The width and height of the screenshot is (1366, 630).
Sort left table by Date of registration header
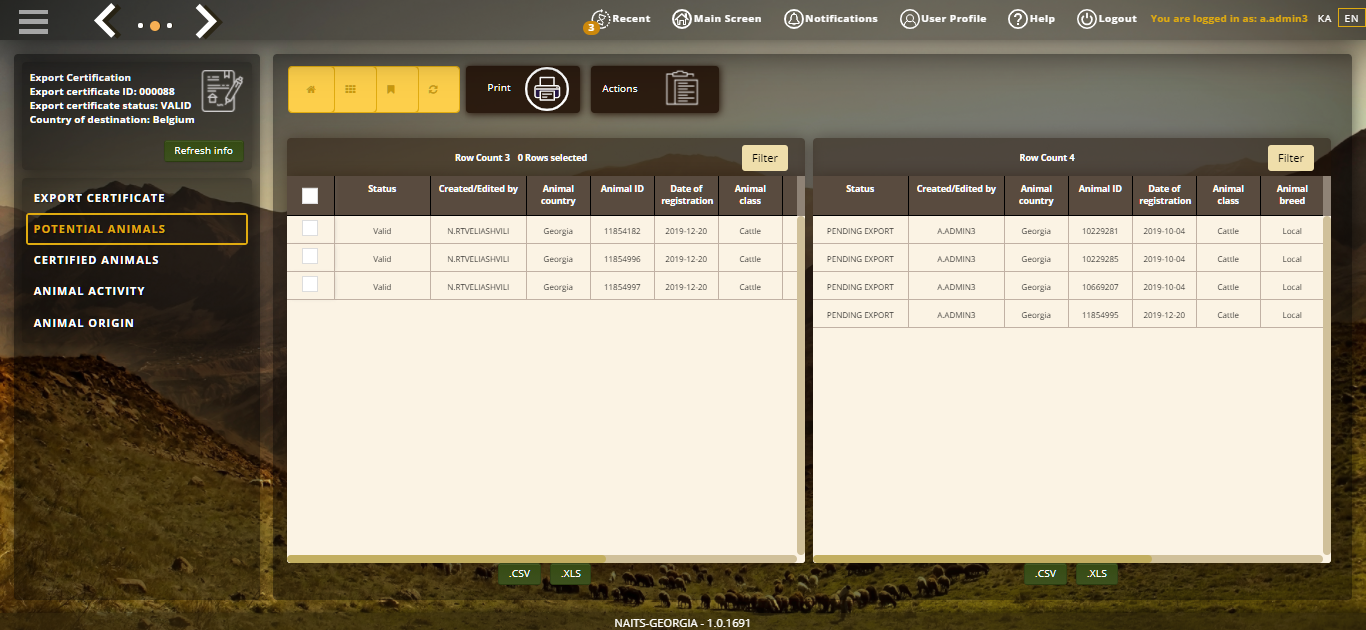(687, 195)
